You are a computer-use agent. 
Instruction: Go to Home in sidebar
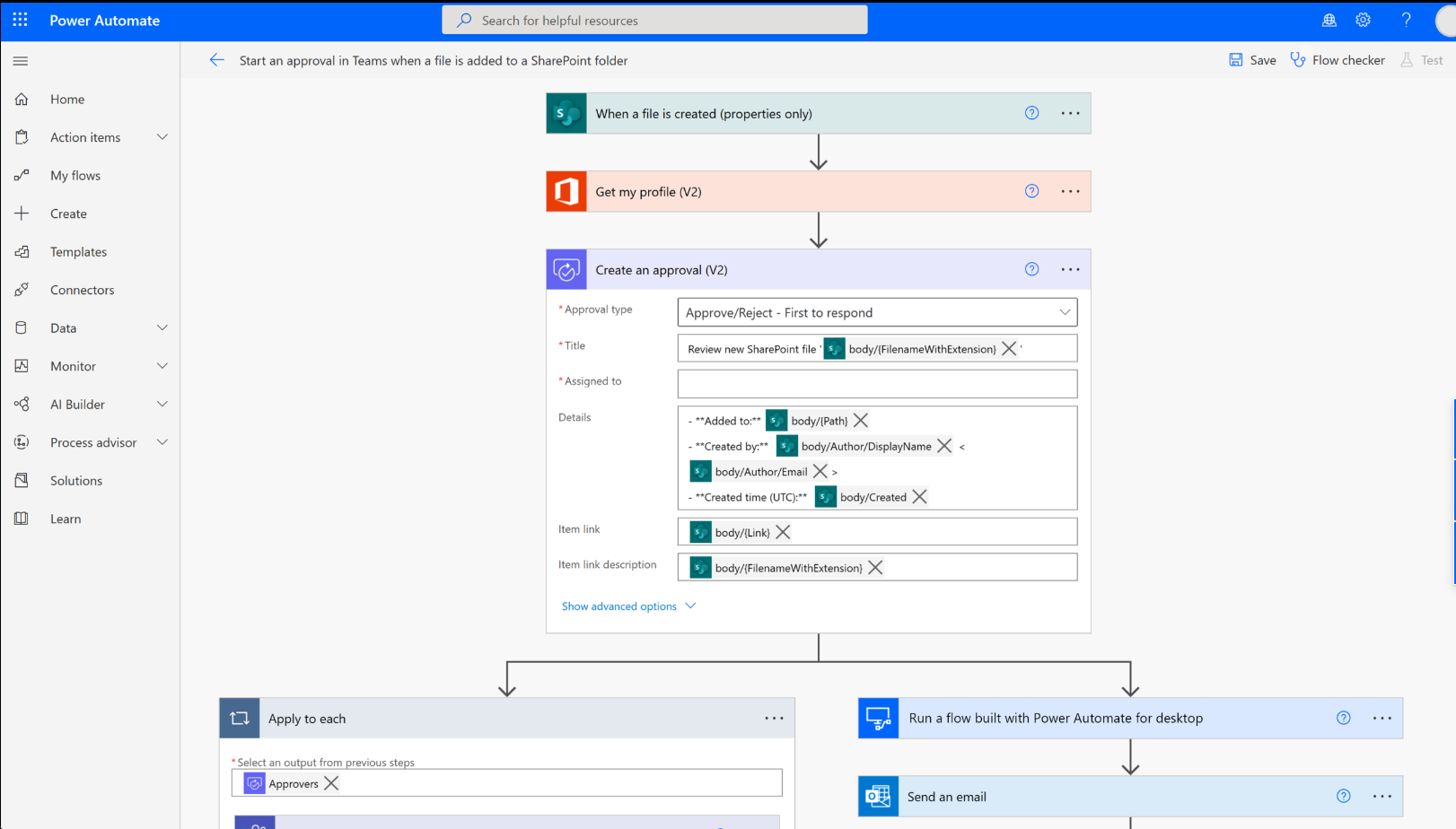(x=67, y=100)
